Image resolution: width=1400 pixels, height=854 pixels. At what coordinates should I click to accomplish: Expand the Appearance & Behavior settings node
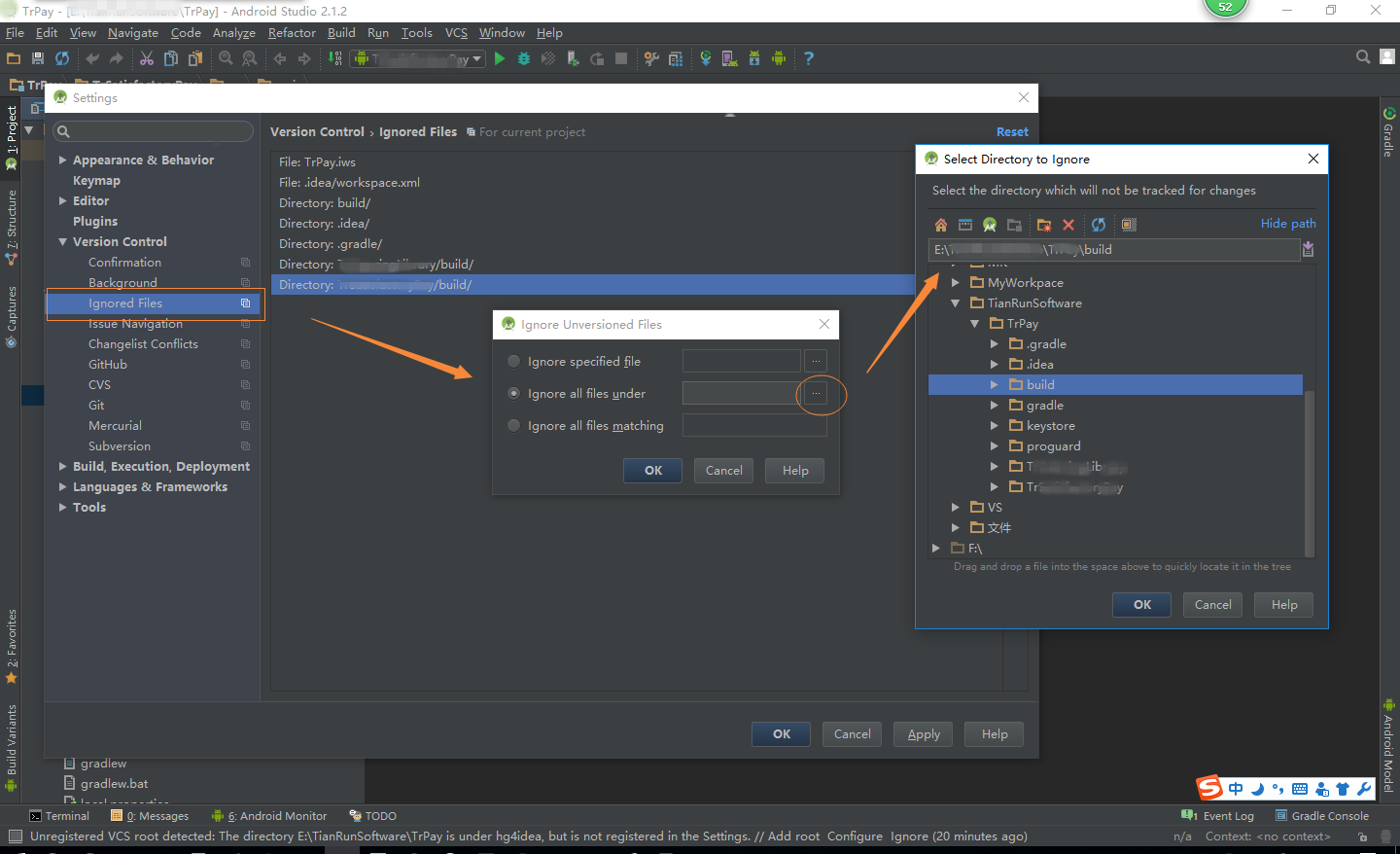pos(63,160)
